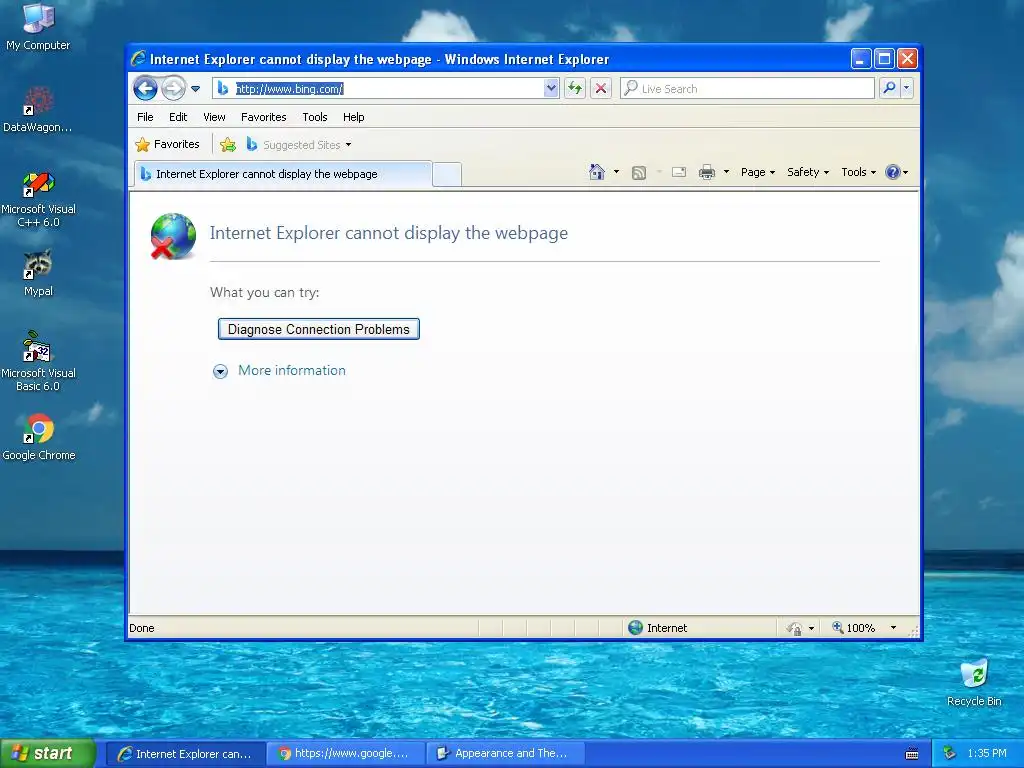Refresh the page using the green arrows icon

[x=575, y=88]
